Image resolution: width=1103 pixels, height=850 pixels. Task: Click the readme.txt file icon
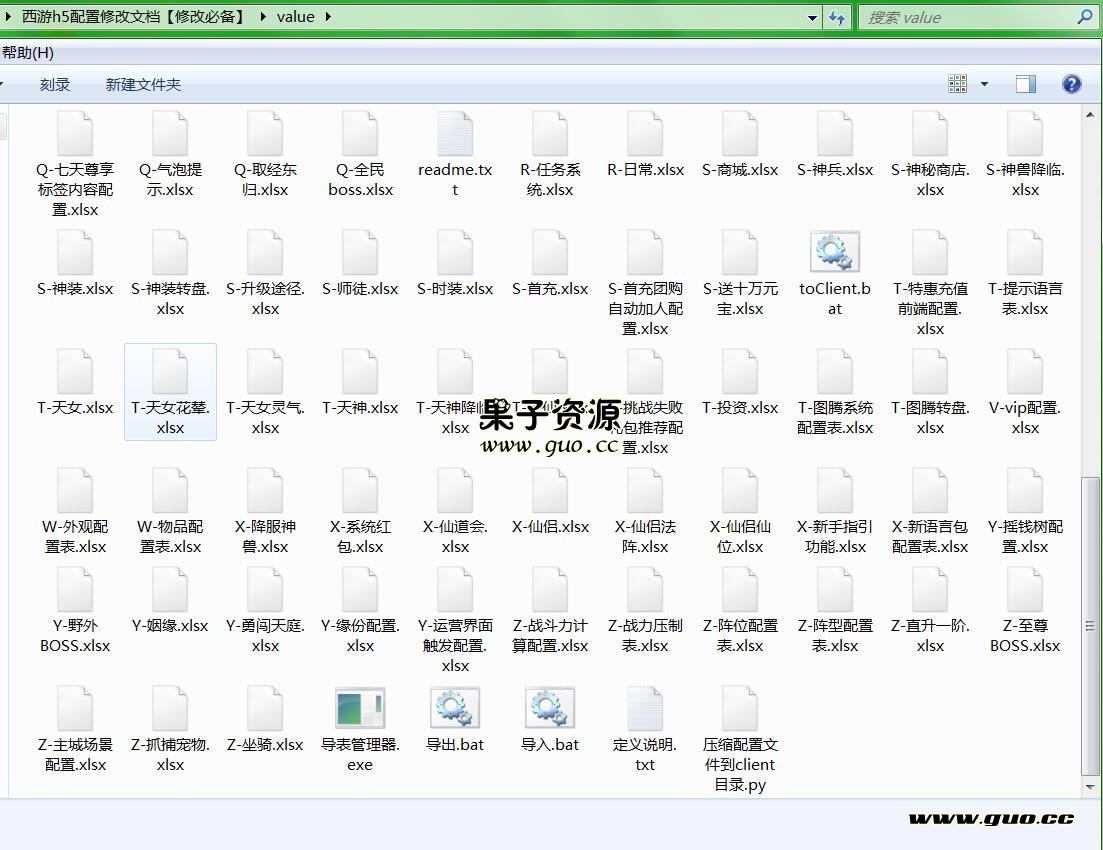(455, 135)
